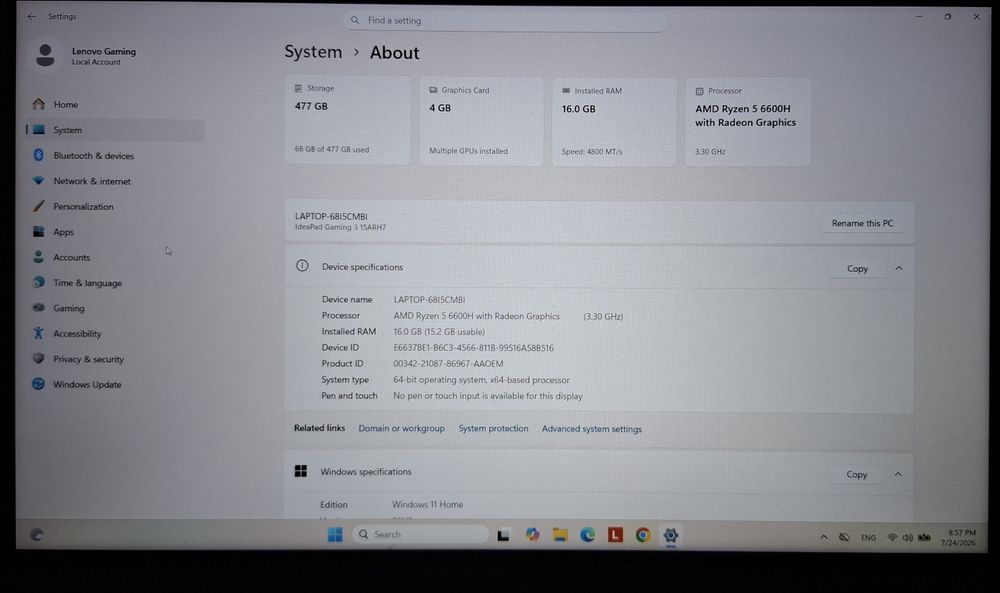Click the widgets icon at taskbar left
This screenshot has width=1000, height=593.
(x=37, y=534)
